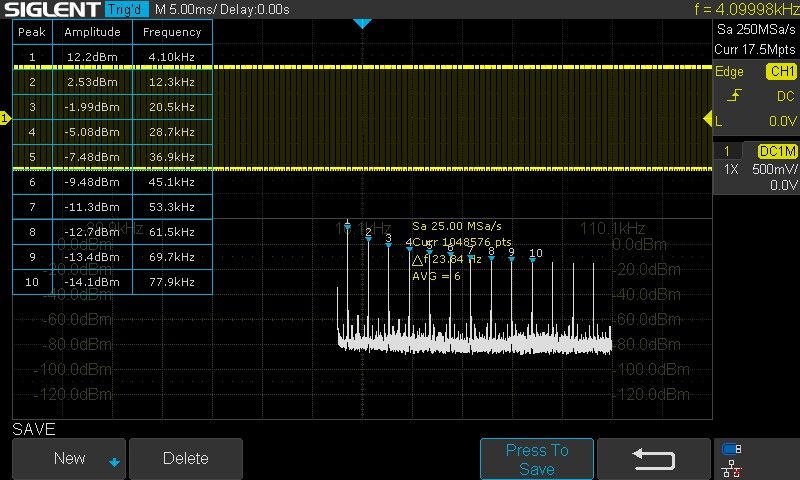Click the 110.1kHz FFT span label

[x=612, y=228]
